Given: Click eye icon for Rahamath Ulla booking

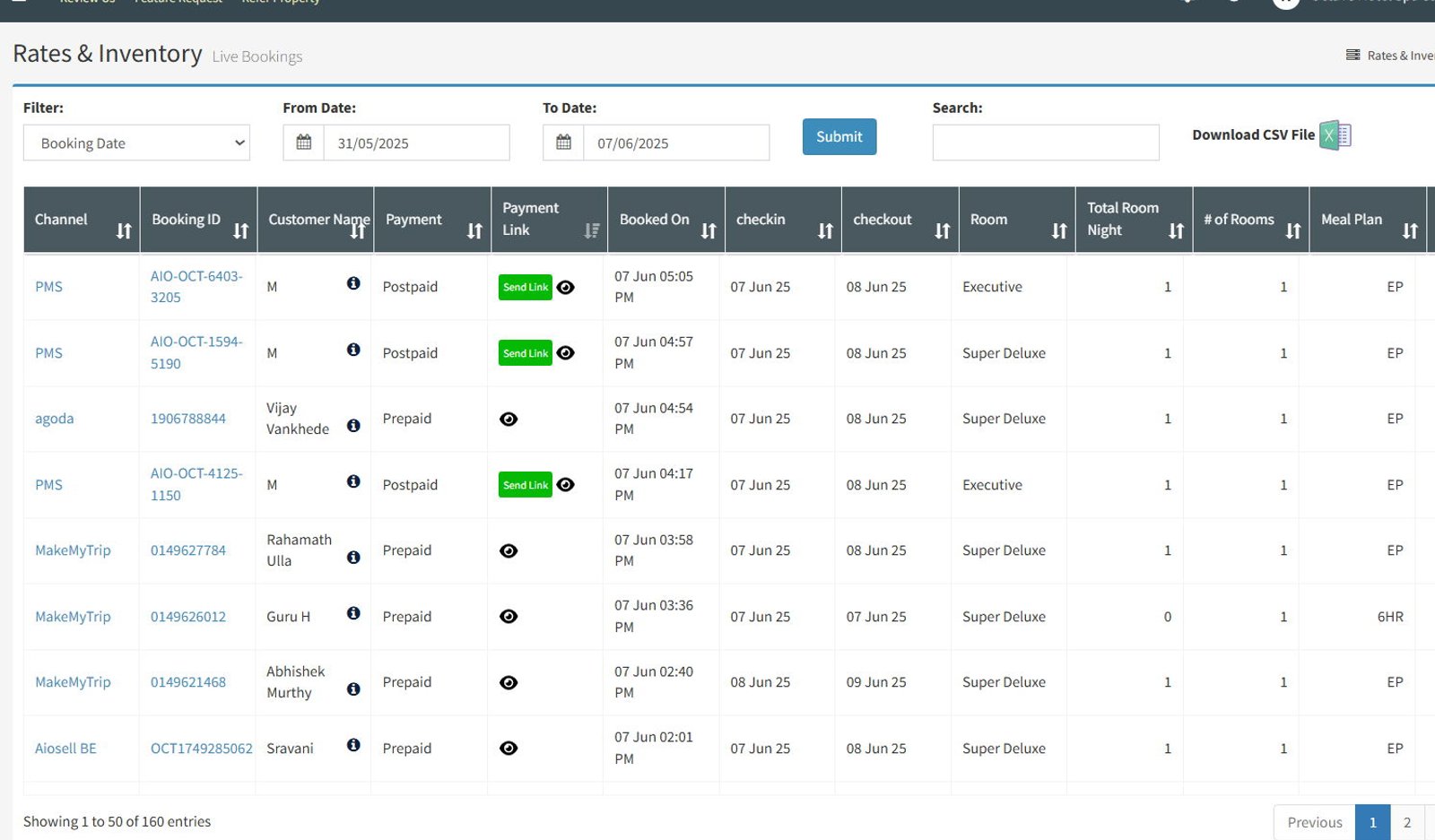Looking at the screenshot, I should (509, 550).
